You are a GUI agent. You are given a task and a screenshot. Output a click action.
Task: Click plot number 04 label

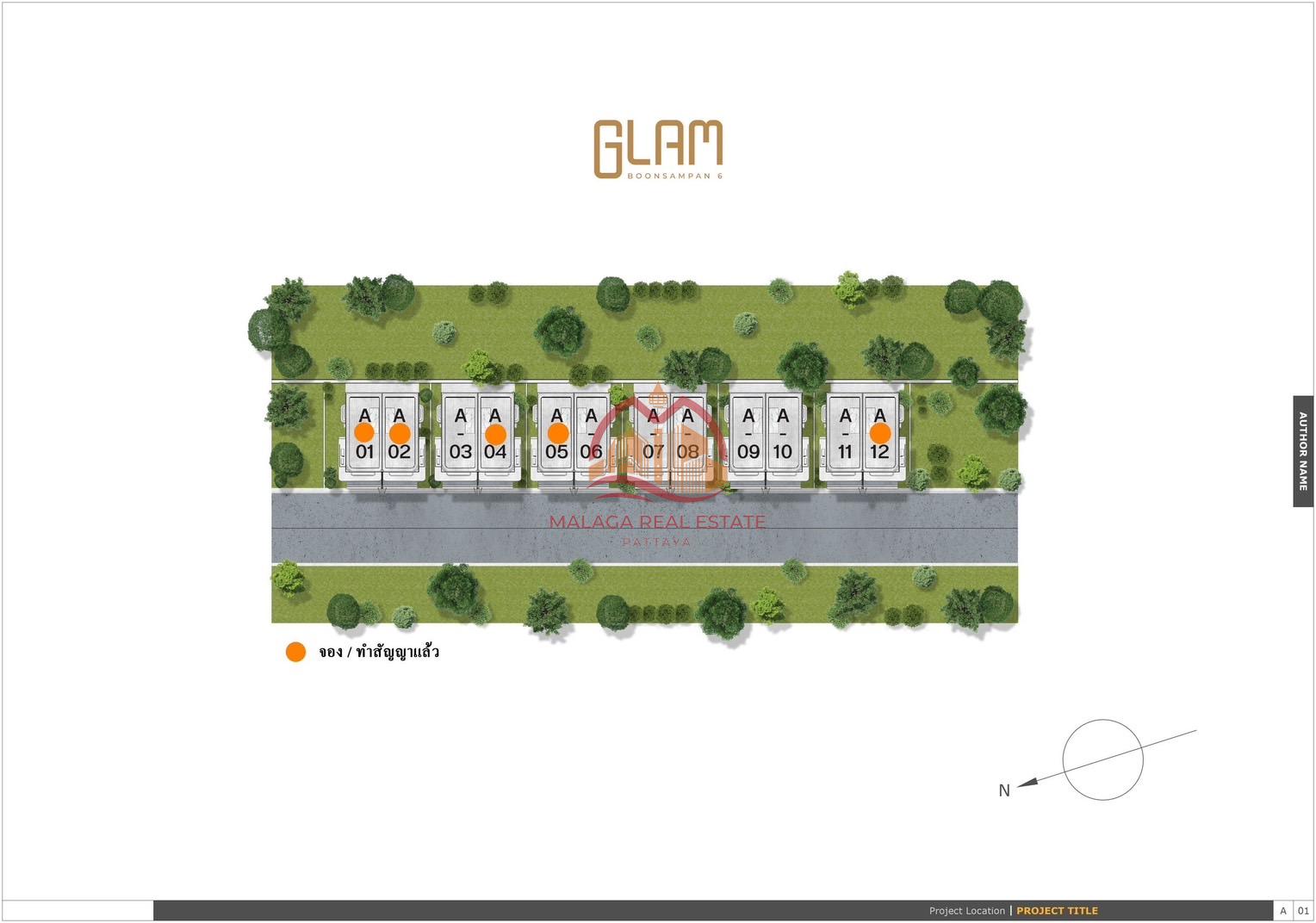click(x=495, y=452)
